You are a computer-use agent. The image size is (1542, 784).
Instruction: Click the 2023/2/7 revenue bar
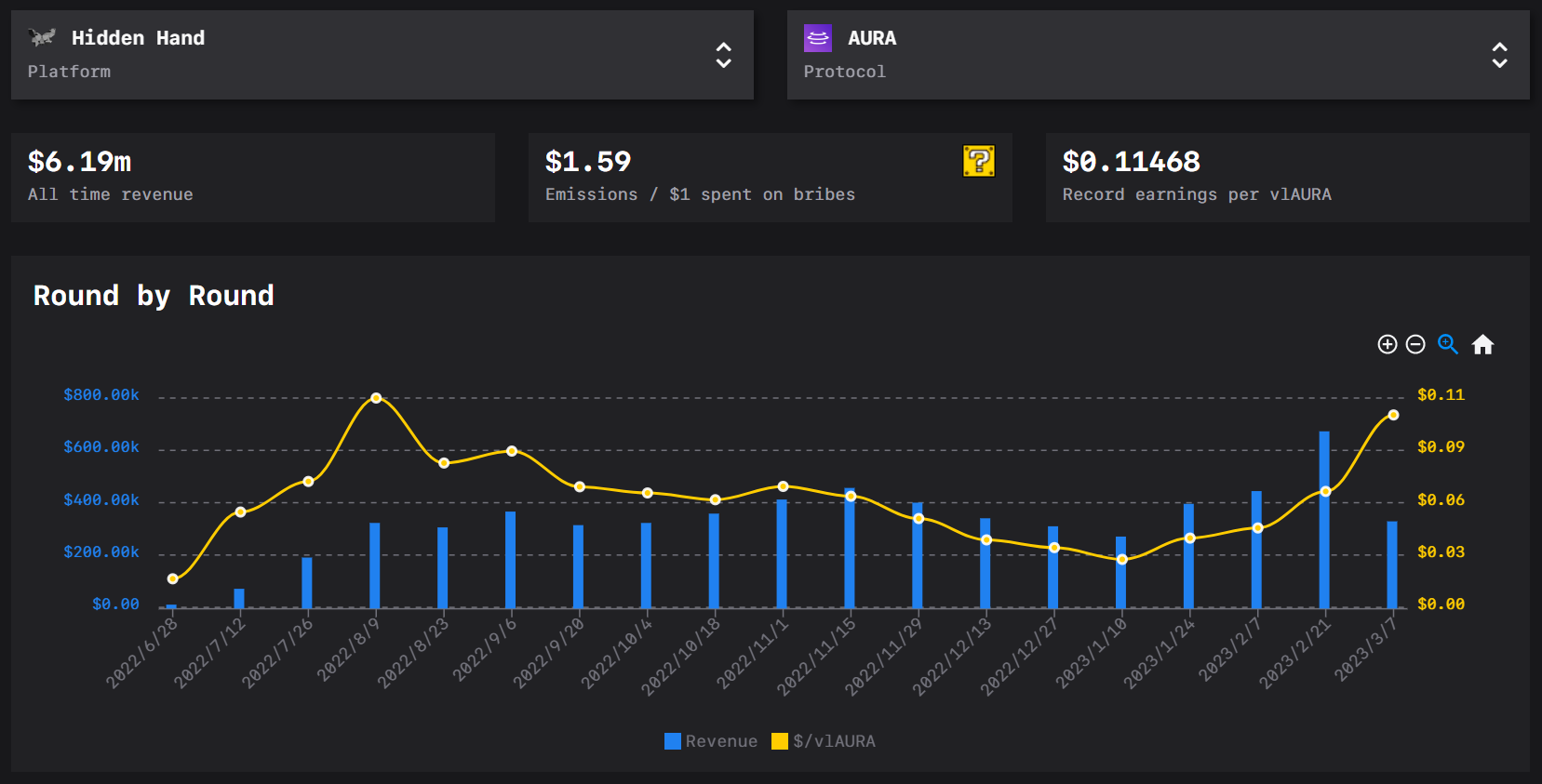point(1256,550)
